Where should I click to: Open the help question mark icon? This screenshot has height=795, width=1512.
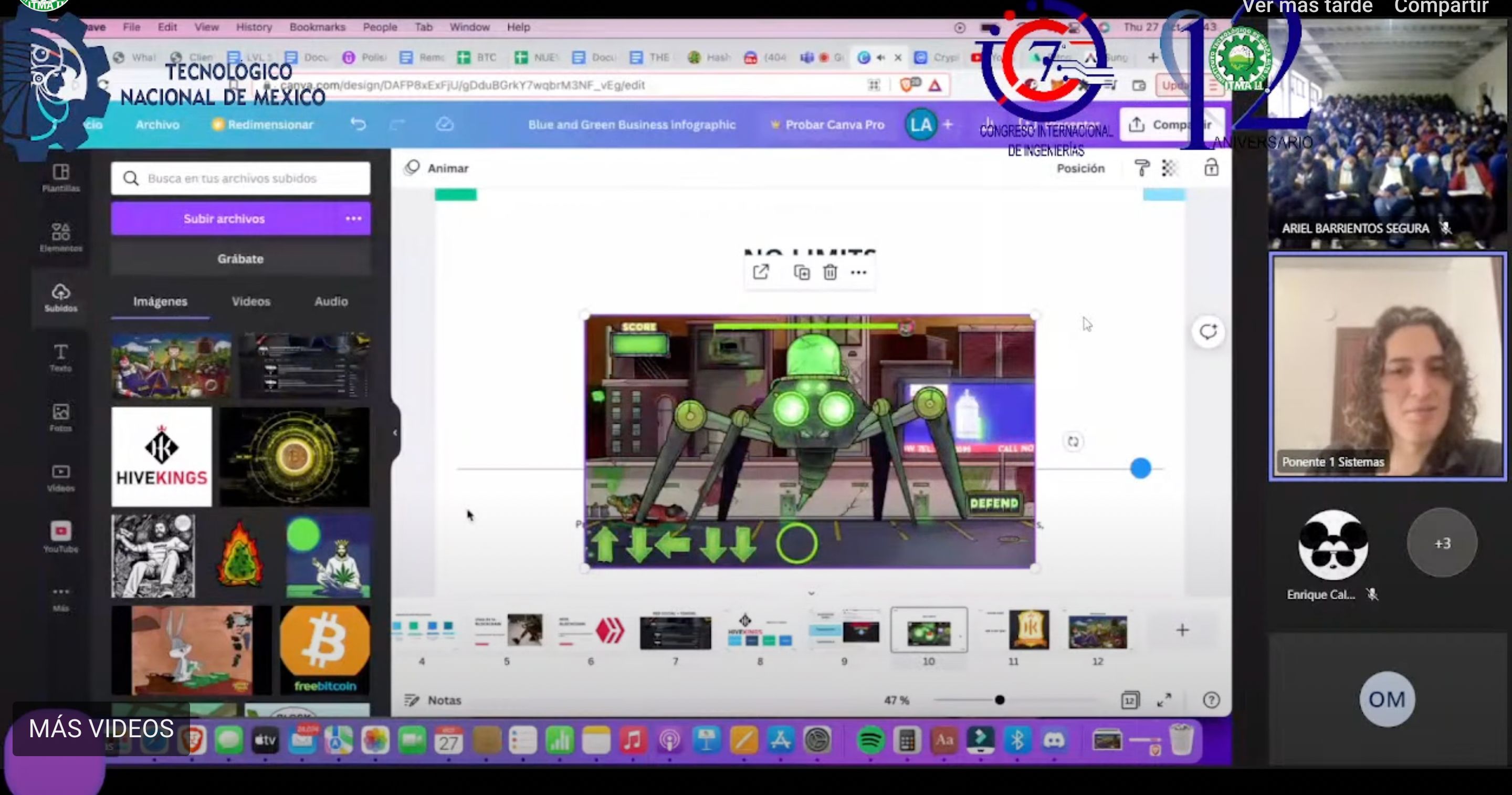1211,700
